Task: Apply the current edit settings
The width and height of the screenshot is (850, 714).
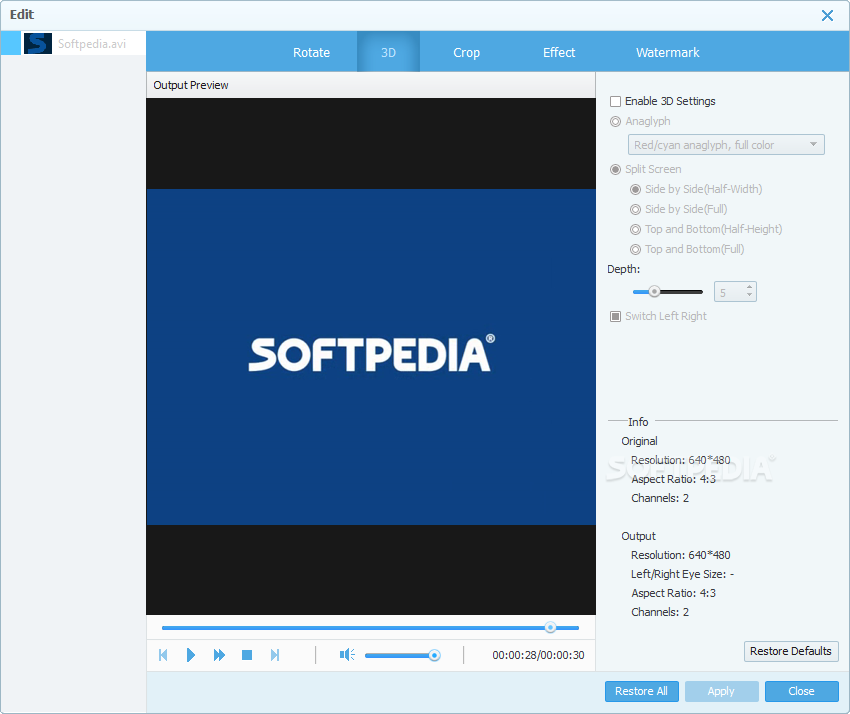Action: click(x=721, y=691)
